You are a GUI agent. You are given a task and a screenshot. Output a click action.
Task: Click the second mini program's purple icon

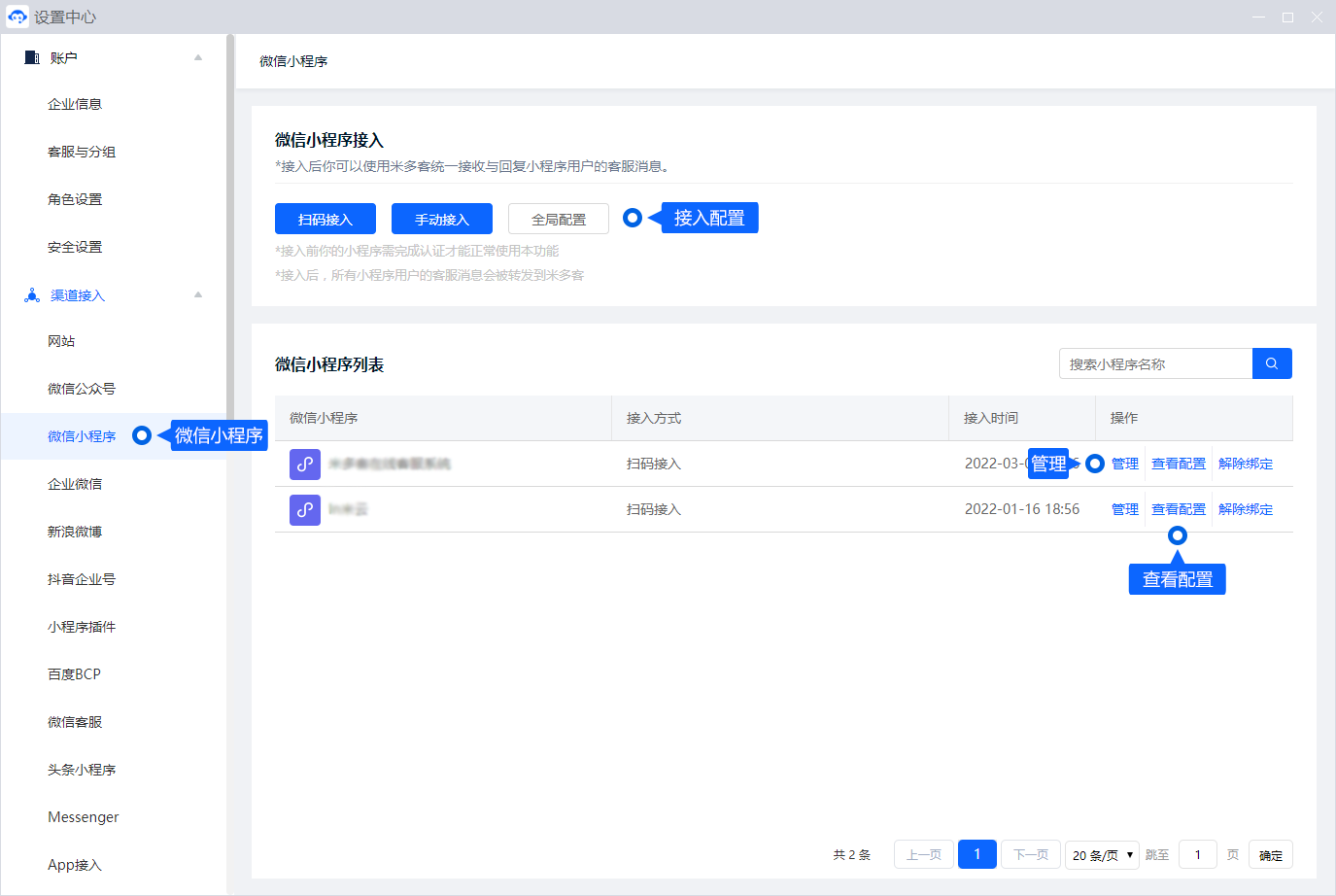[305, 509]
